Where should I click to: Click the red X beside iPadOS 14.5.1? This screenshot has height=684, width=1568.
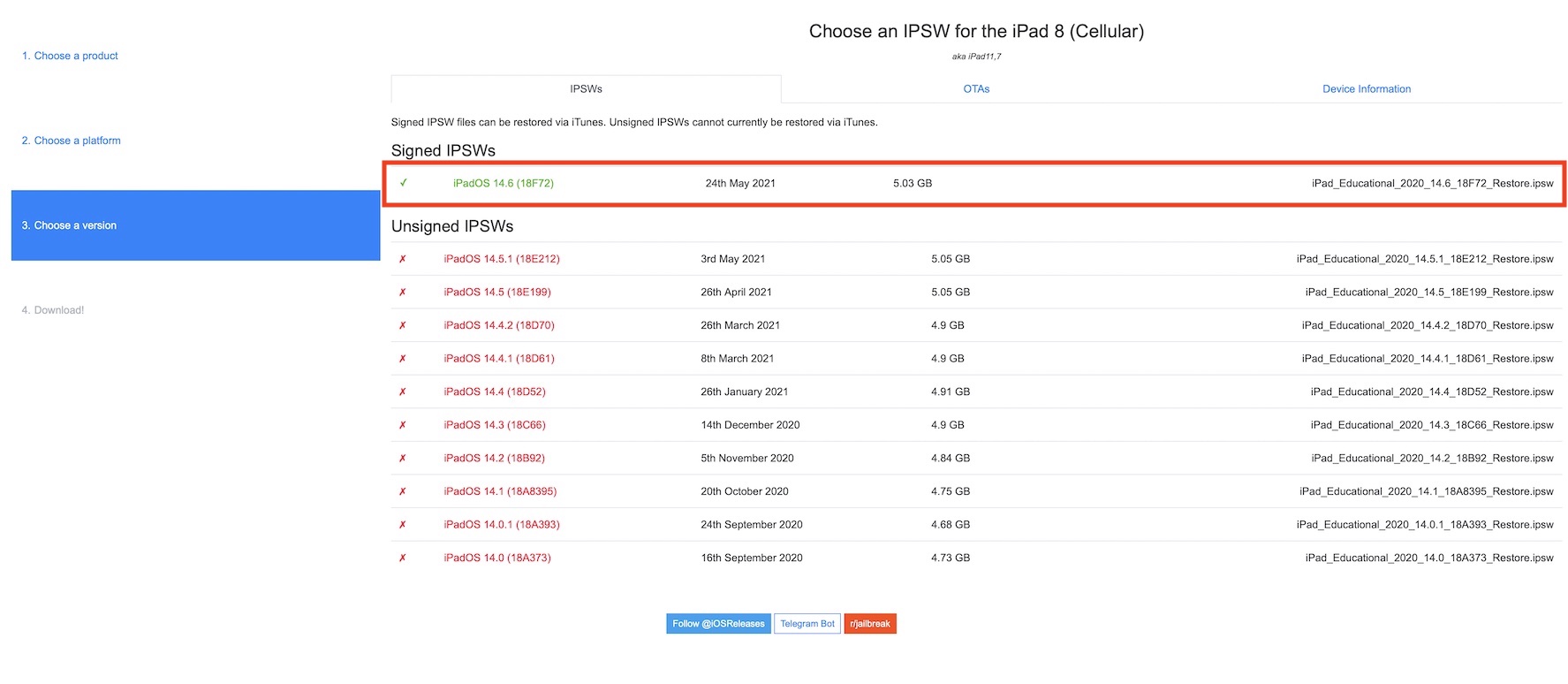click(x=403, y=259)
